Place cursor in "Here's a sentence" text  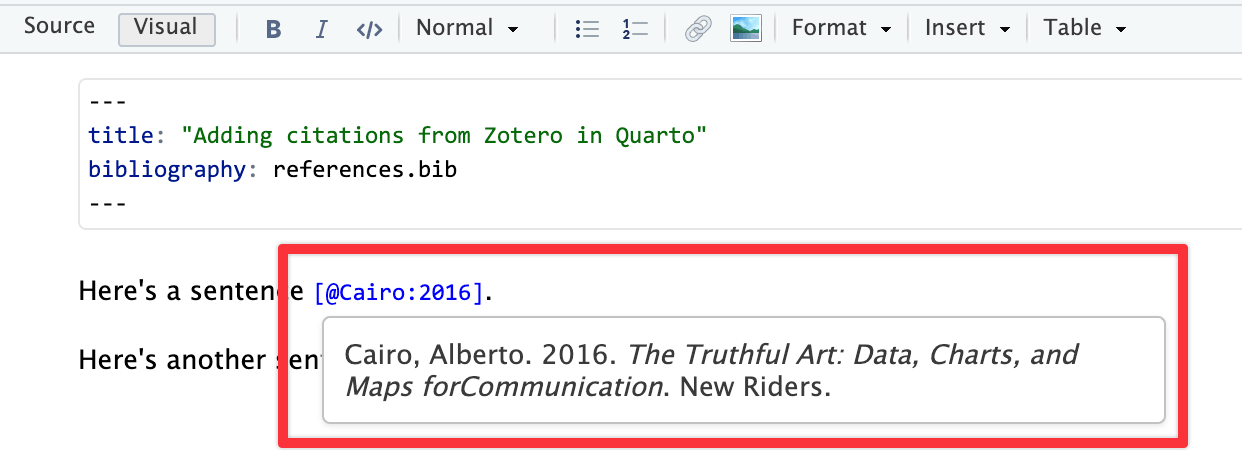[180, 292]
